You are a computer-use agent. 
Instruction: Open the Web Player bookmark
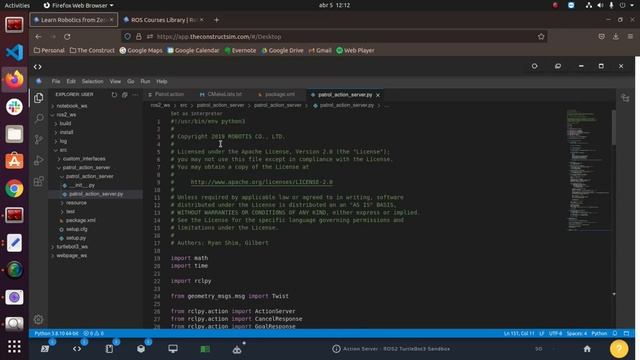(x=355, y=51)
